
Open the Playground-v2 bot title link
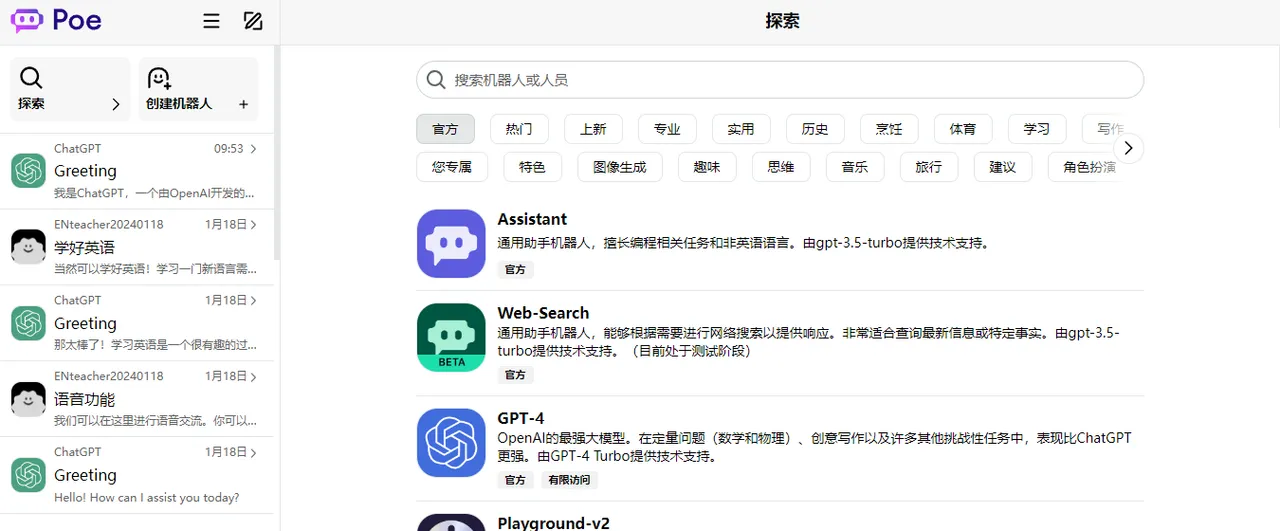click(x=553, y=523)
